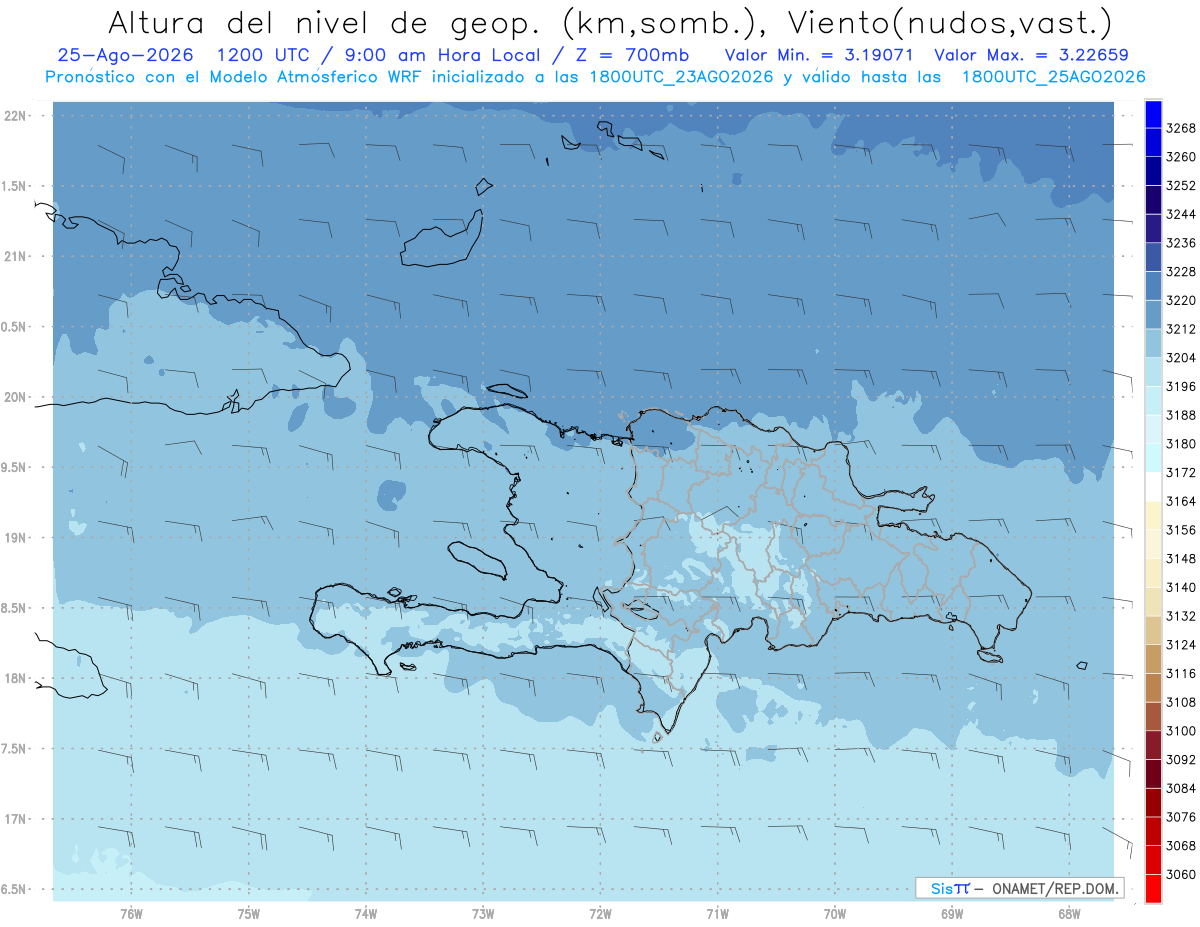This screenshot has width=1200, height=927.
Task: Click the legend value '3076'
Action: coord(1181,817)
